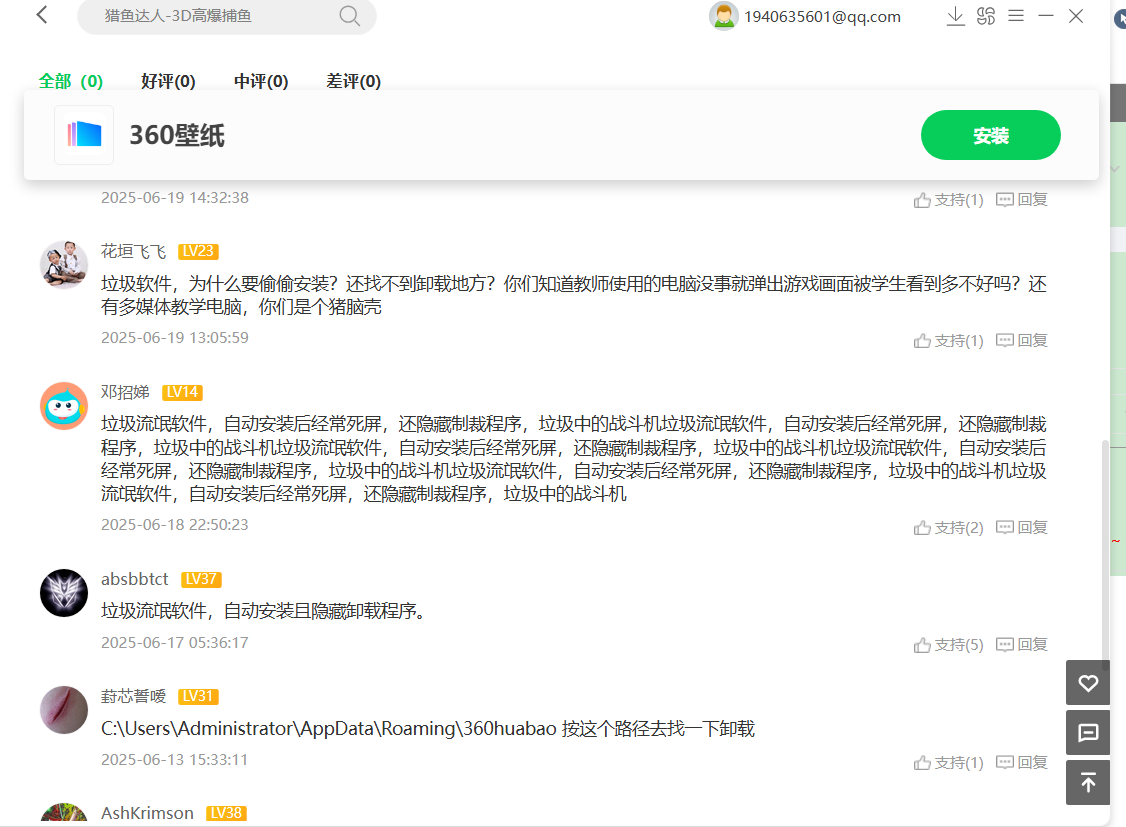1126x827 pixels.
Task: Click the user account avatar
Action: [723, 16]
